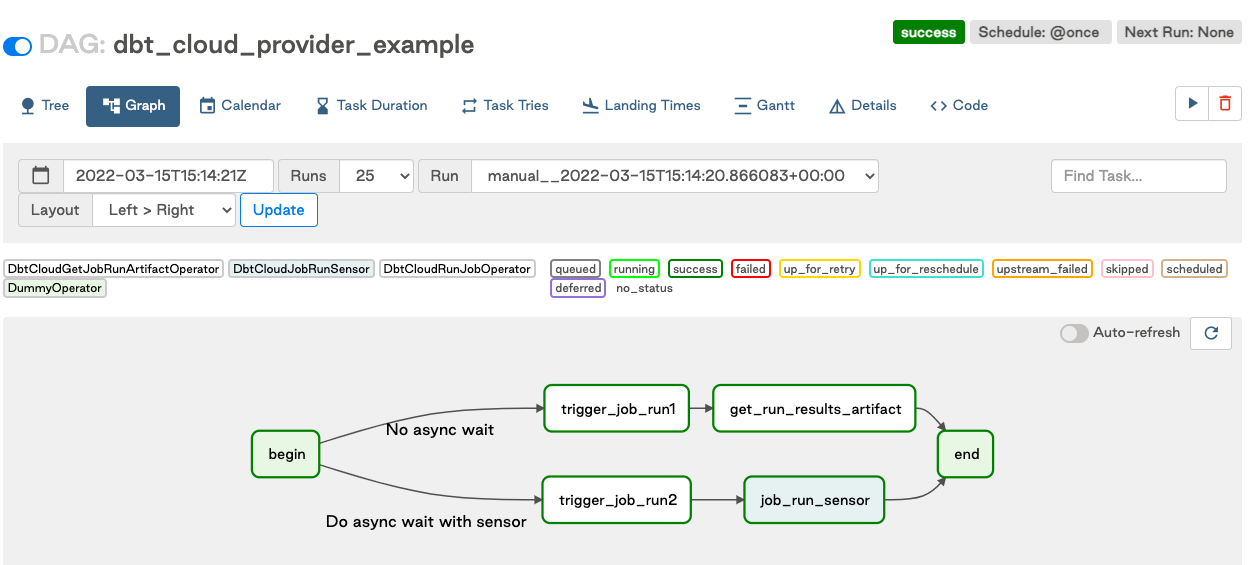1248x565 pixels.
Task: Enable the Auto-refresh toggle
Action: [1074, 333]
